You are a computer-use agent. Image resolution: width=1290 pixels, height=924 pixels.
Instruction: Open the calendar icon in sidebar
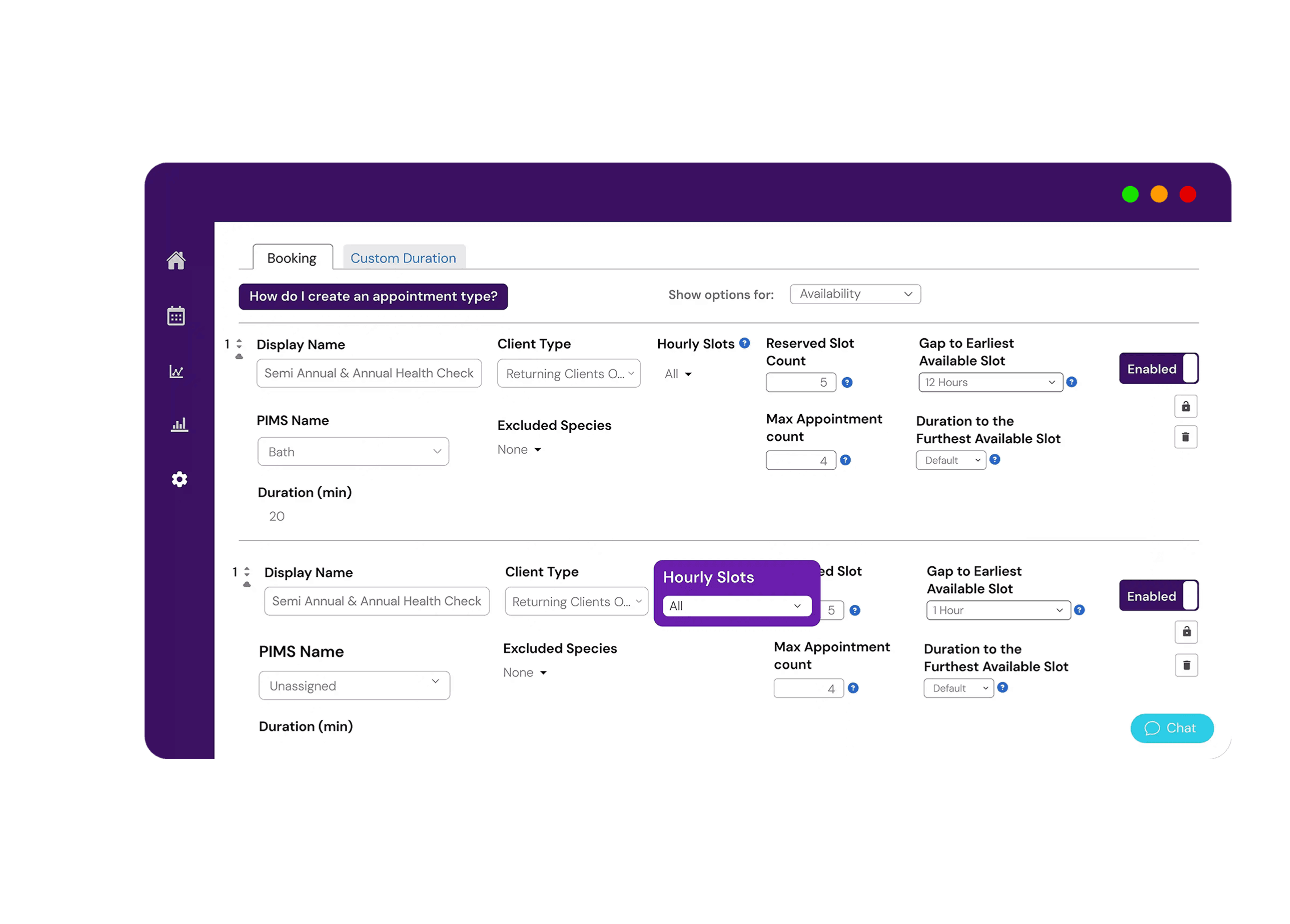tap(176, 316)
